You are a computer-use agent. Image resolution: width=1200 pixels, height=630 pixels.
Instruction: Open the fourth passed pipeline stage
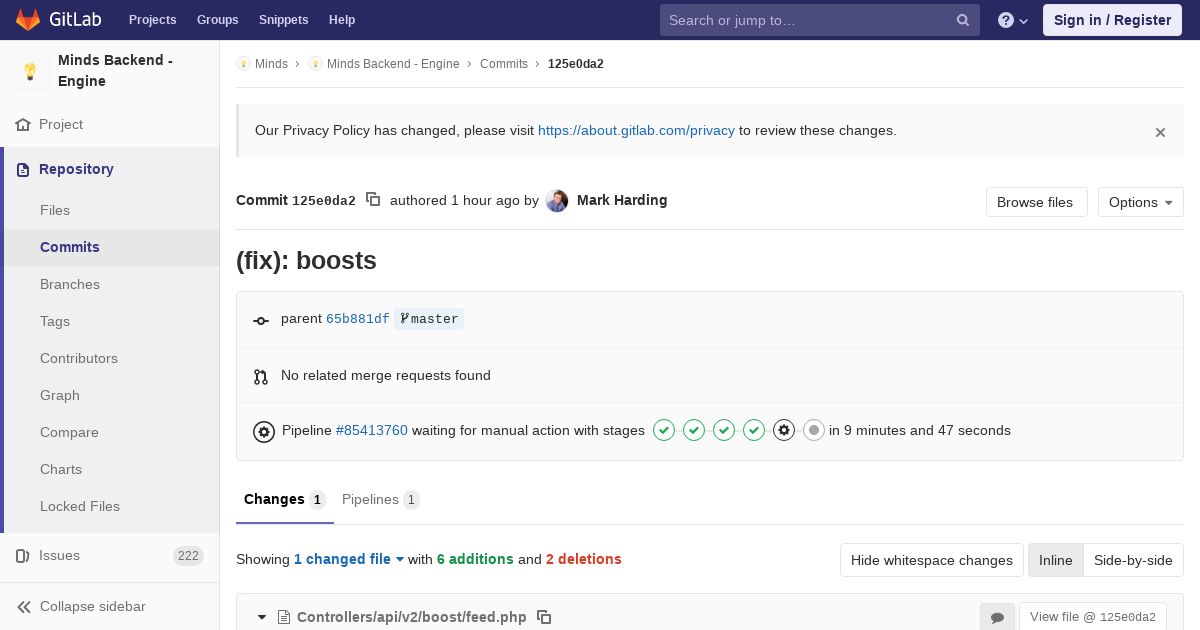[754, 430]
